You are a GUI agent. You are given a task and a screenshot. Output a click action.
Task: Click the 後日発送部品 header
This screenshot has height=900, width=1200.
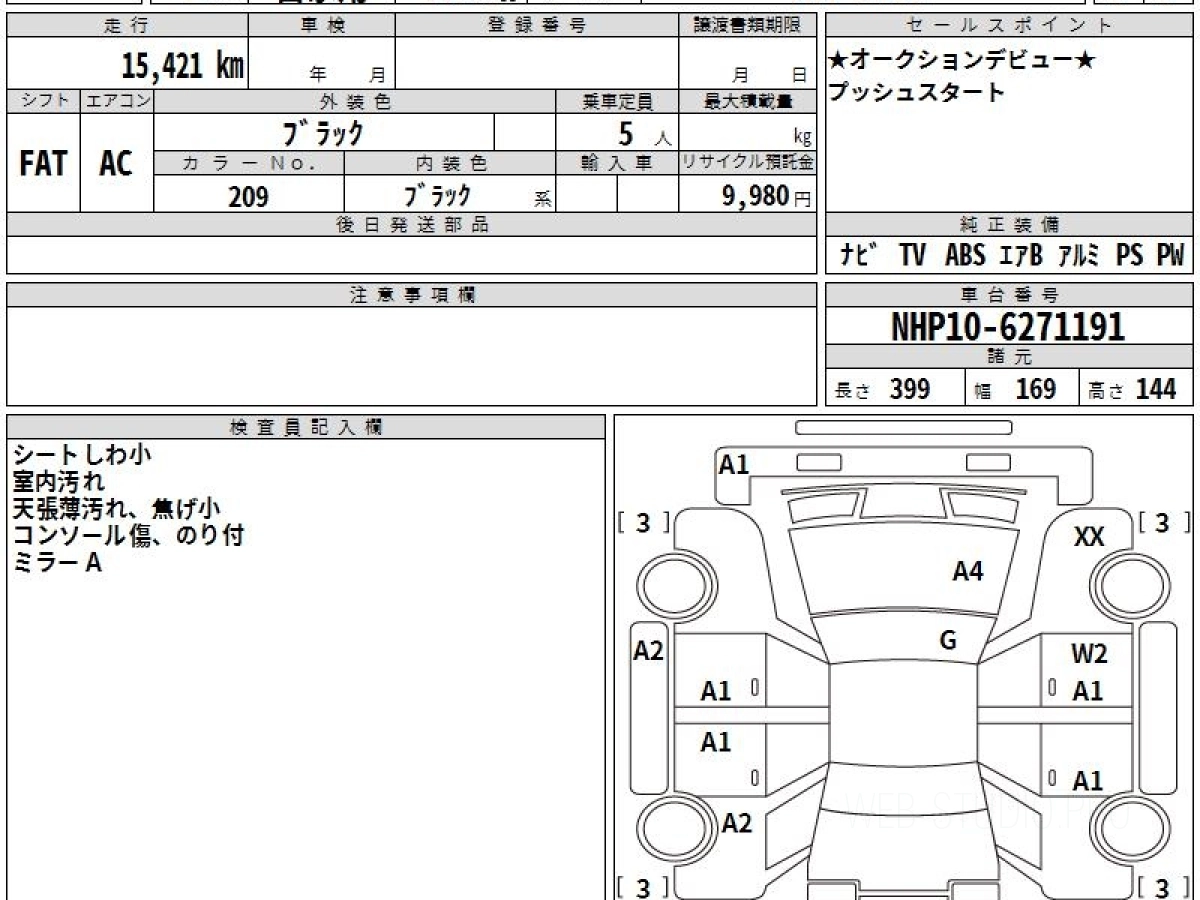tap(411, 225)
